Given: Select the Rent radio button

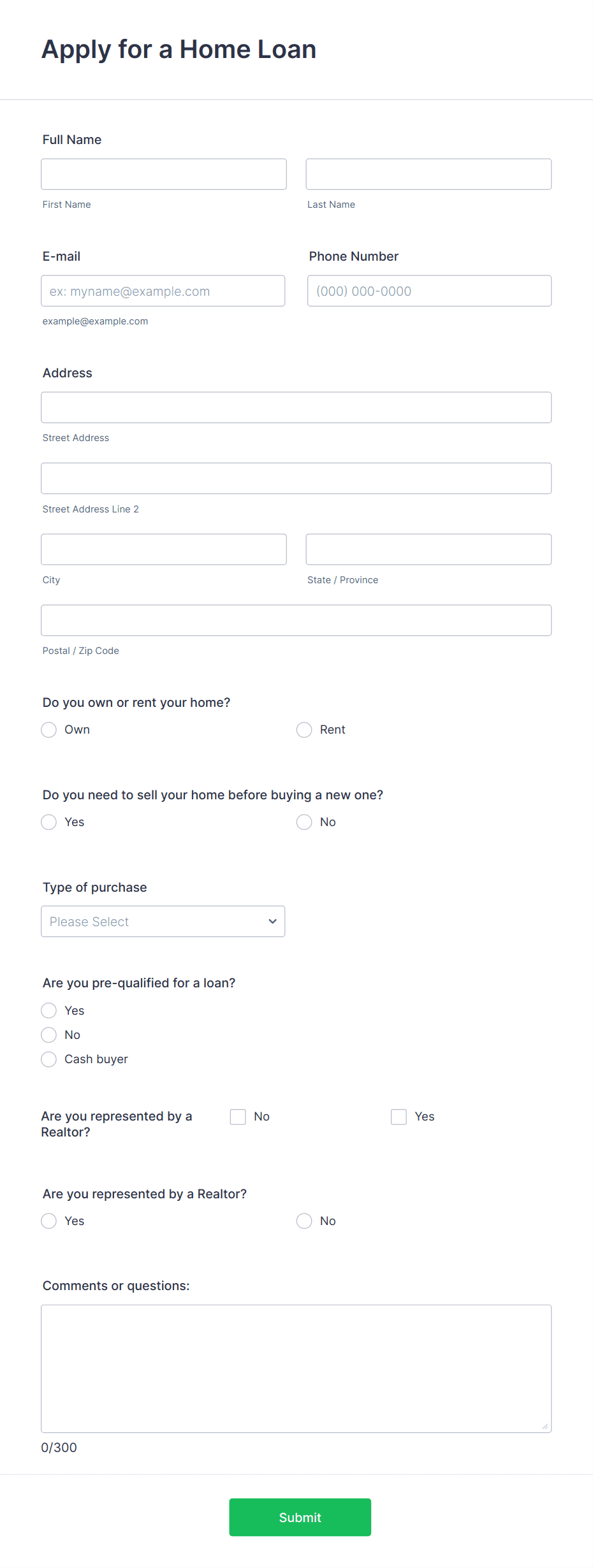Looking at the screenshot, I should coord(304,729).
